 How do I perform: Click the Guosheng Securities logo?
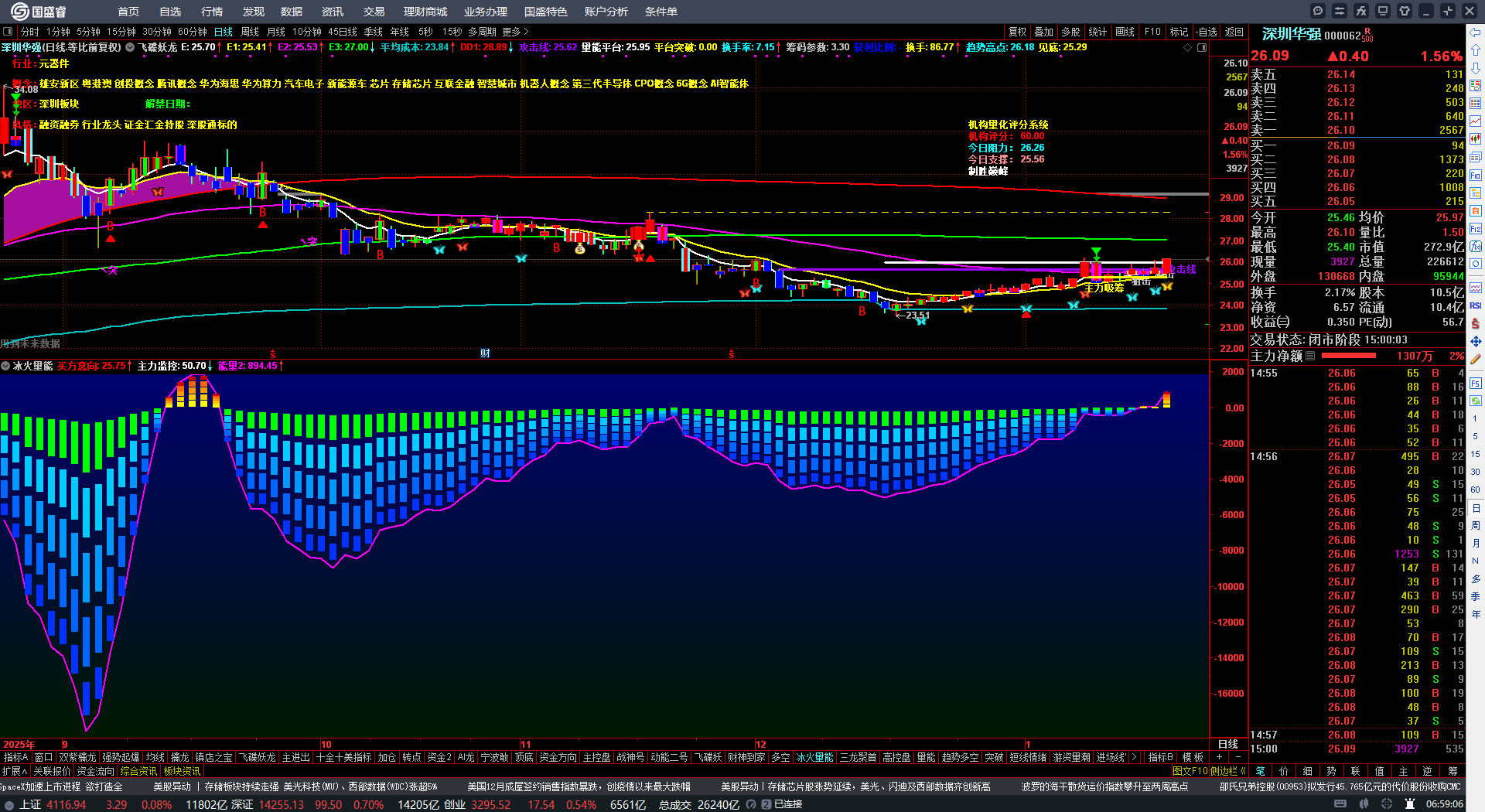coord(39,11)
